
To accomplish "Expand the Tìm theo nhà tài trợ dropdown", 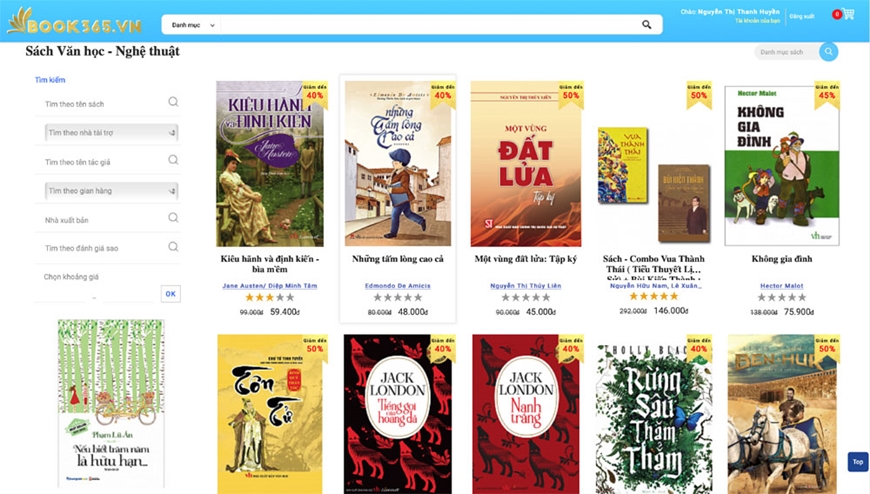I will click(x=112, y=133).
